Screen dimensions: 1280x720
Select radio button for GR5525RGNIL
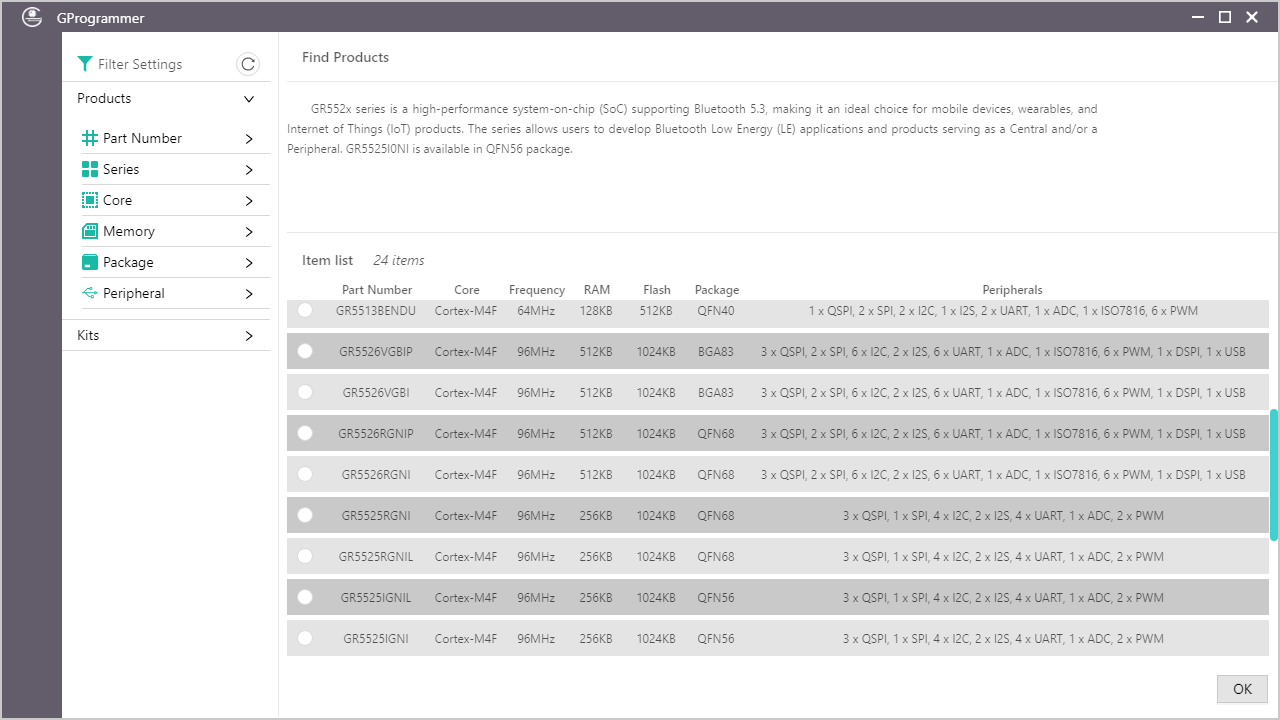point(305,556)
